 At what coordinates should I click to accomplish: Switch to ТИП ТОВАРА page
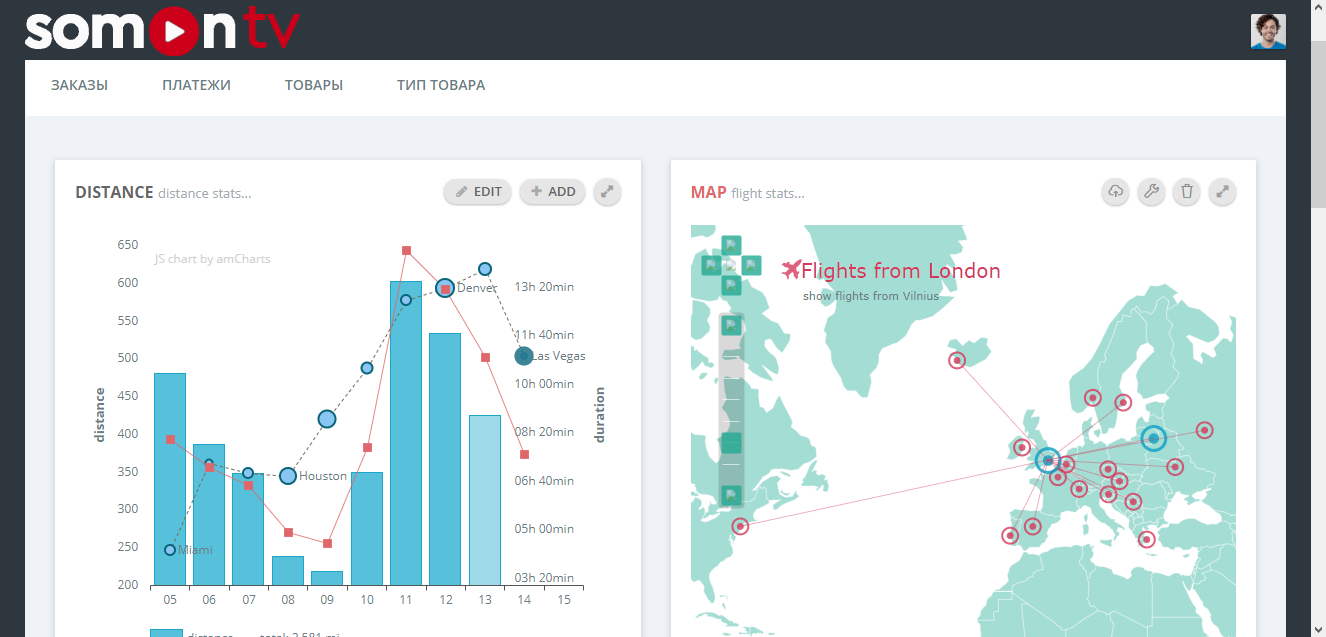click(441, 85)
